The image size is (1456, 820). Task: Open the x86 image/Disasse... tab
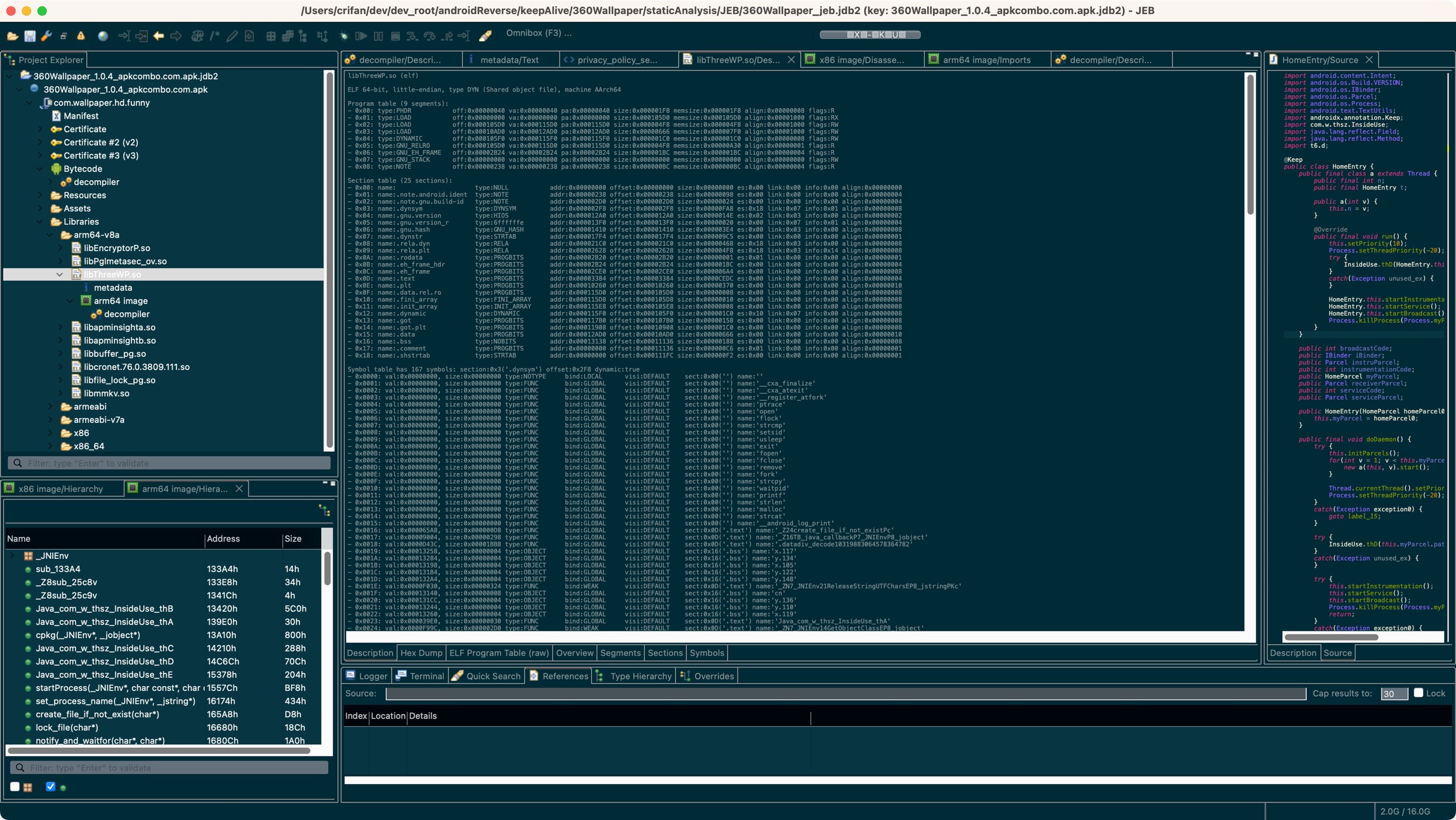[861, 60]
